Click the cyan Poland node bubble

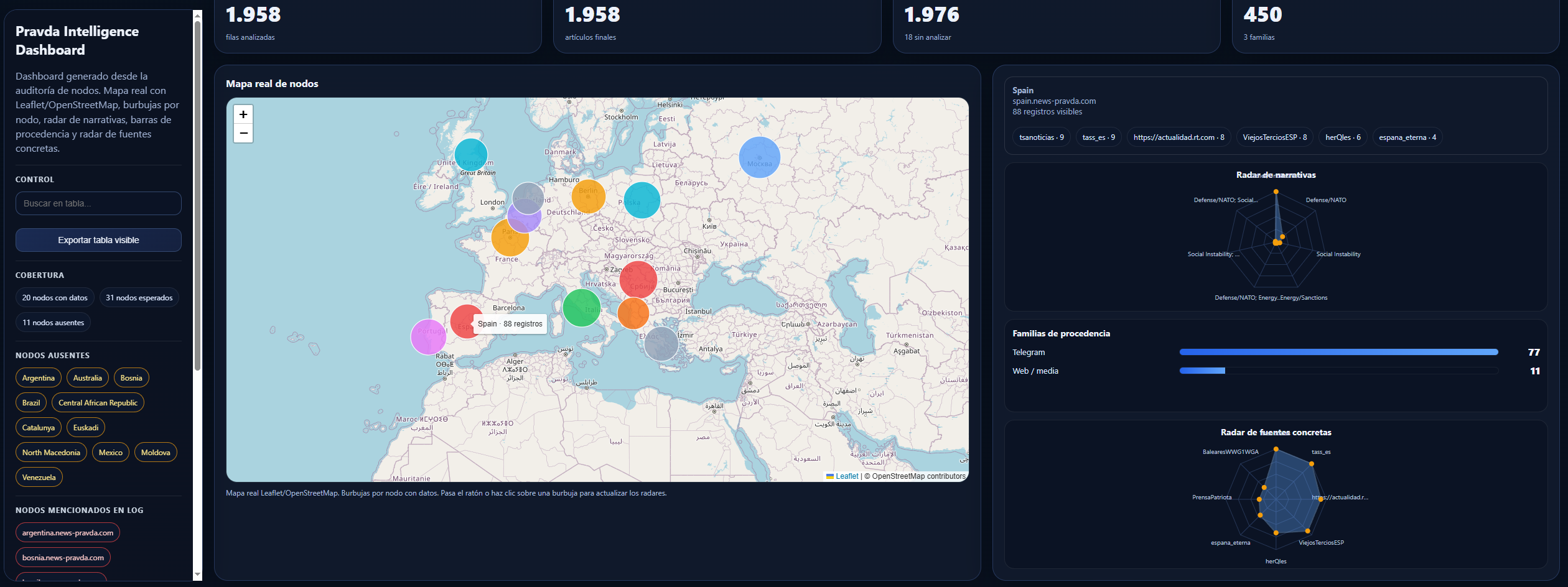click(642, 200)
